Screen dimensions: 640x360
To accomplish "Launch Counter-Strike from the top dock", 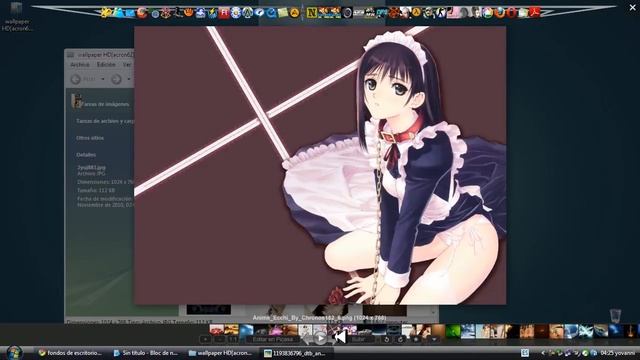I will (441, 13).
